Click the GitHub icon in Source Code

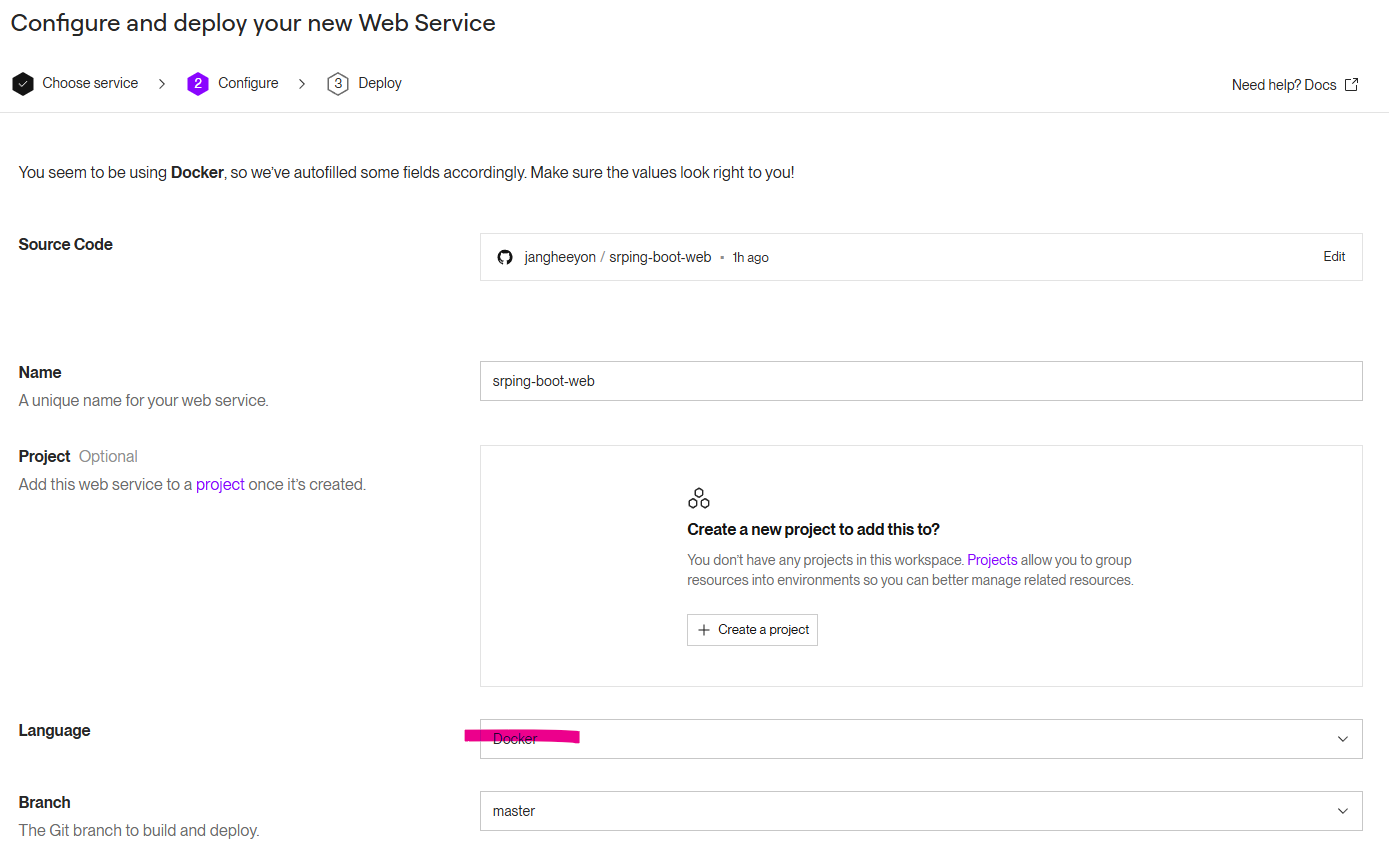tap(505, 258)
